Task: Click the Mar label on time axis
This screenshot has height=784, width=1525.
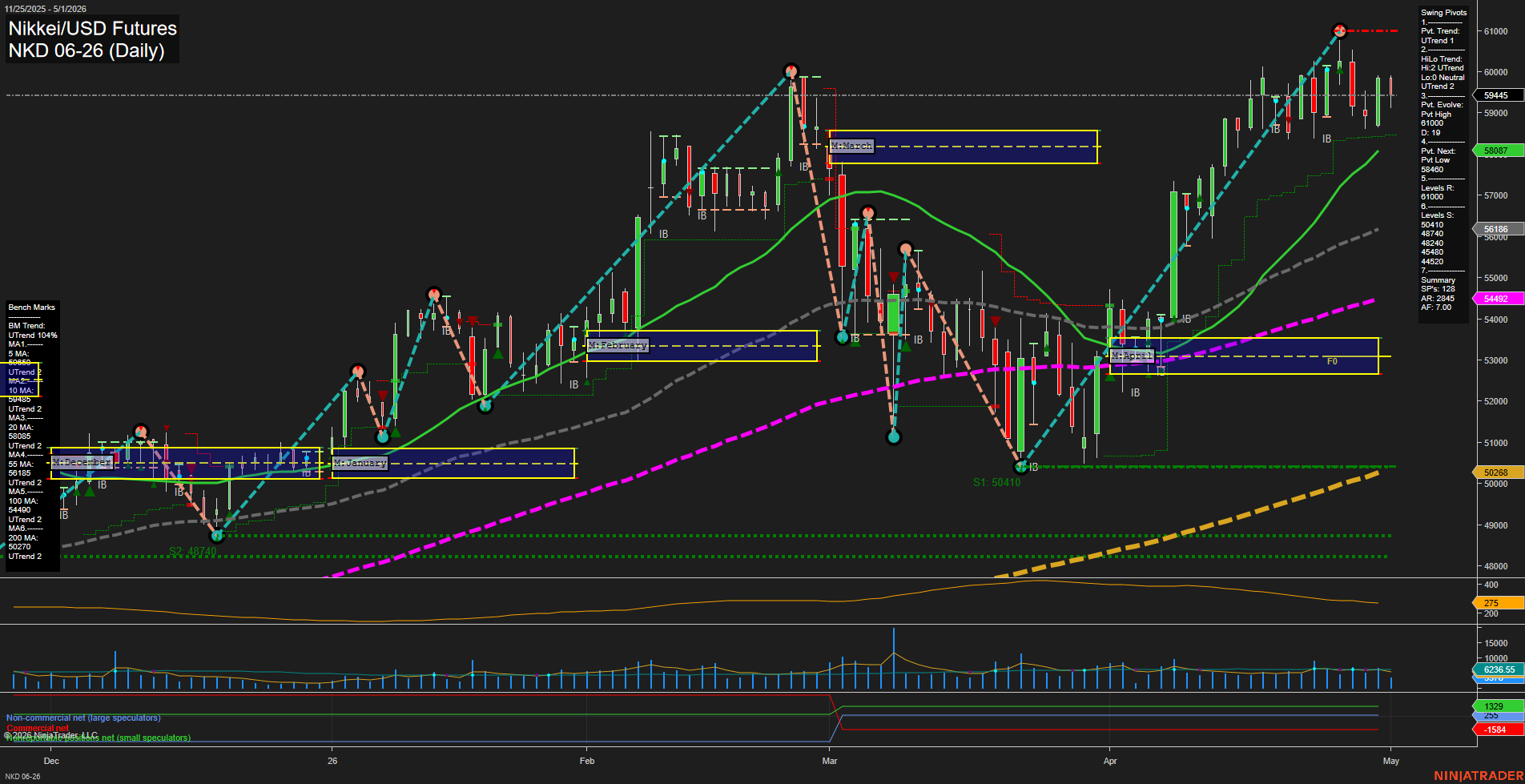Action: (830, 761)
